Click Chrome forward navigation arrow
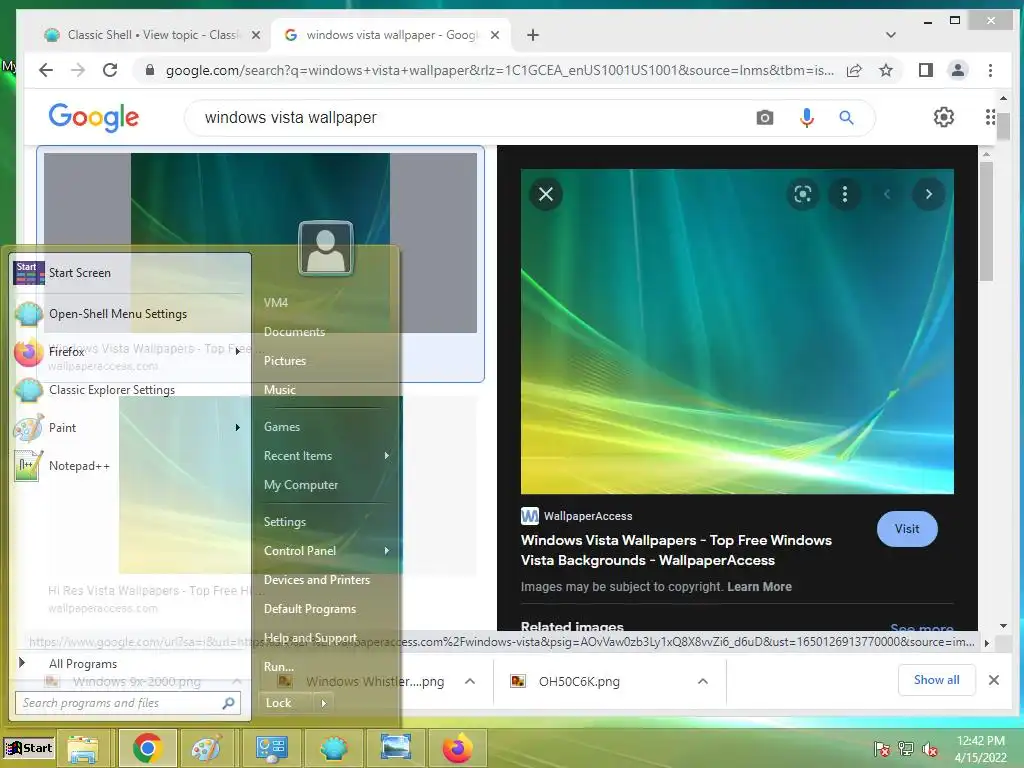 (78, 70)
